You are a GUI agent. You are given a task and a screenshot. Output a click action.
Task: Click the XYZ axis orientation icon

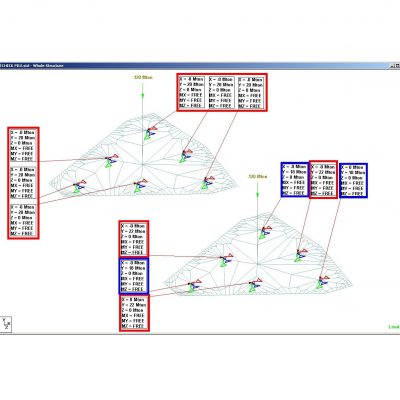pos(7,324)
